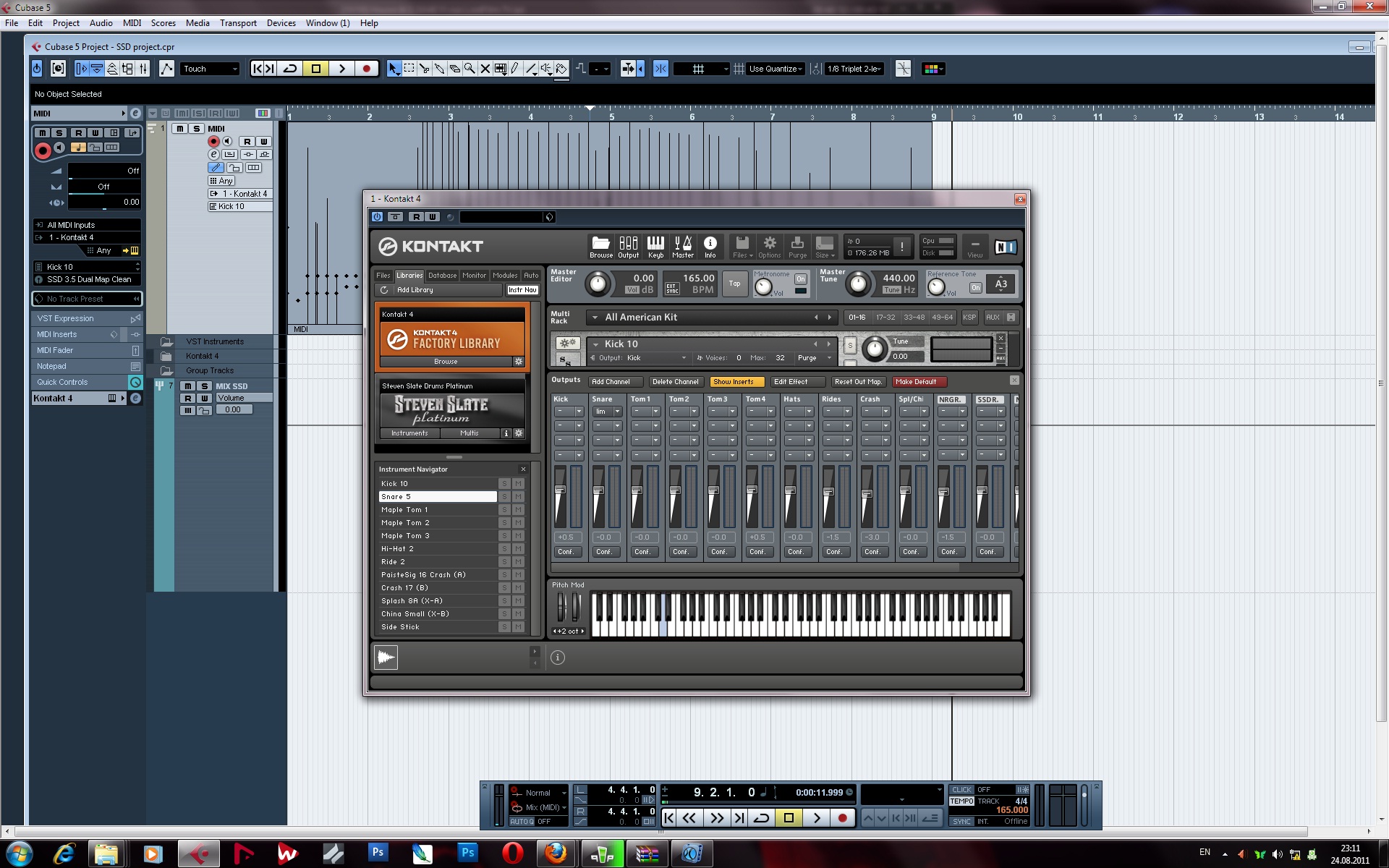Toggle the metronome On switch
This screenshot has width=1389, height=868.
pos(800,279)
